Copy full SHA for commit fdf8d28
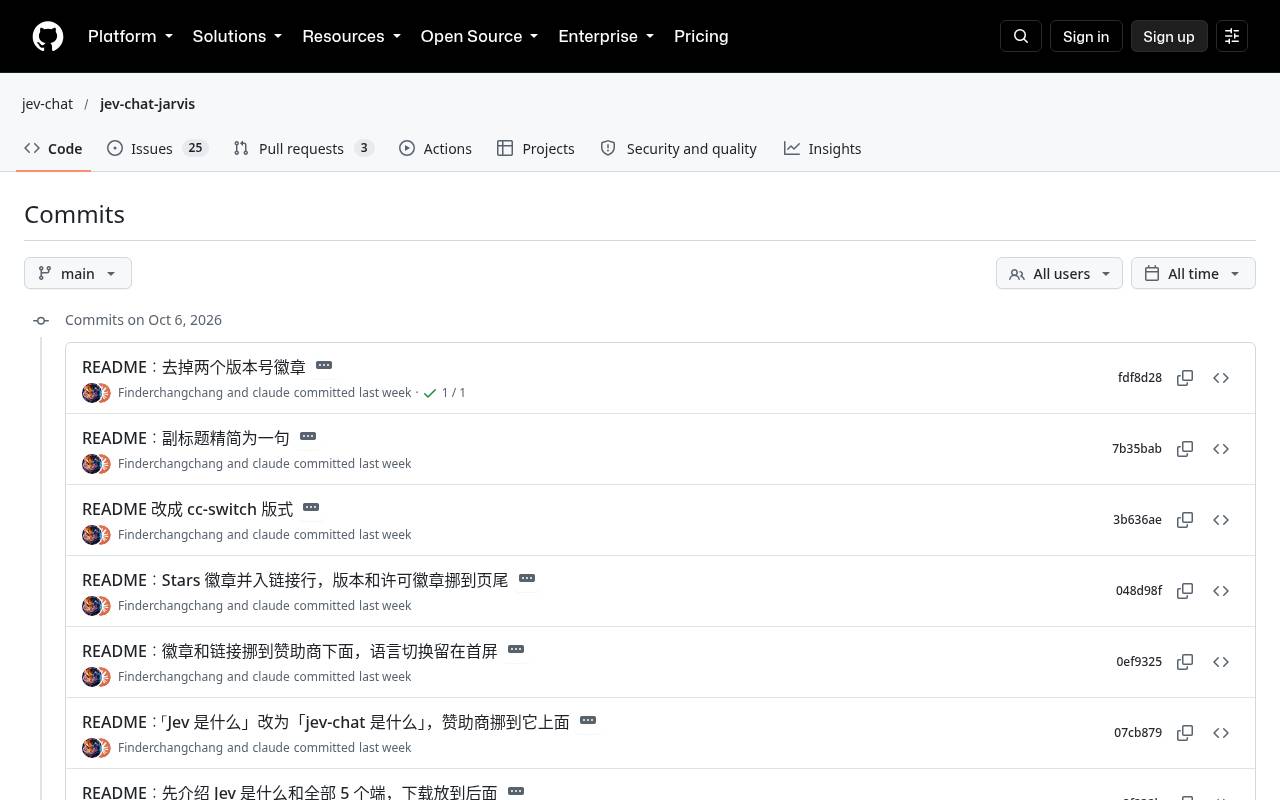 click(x=1185, y=378)
